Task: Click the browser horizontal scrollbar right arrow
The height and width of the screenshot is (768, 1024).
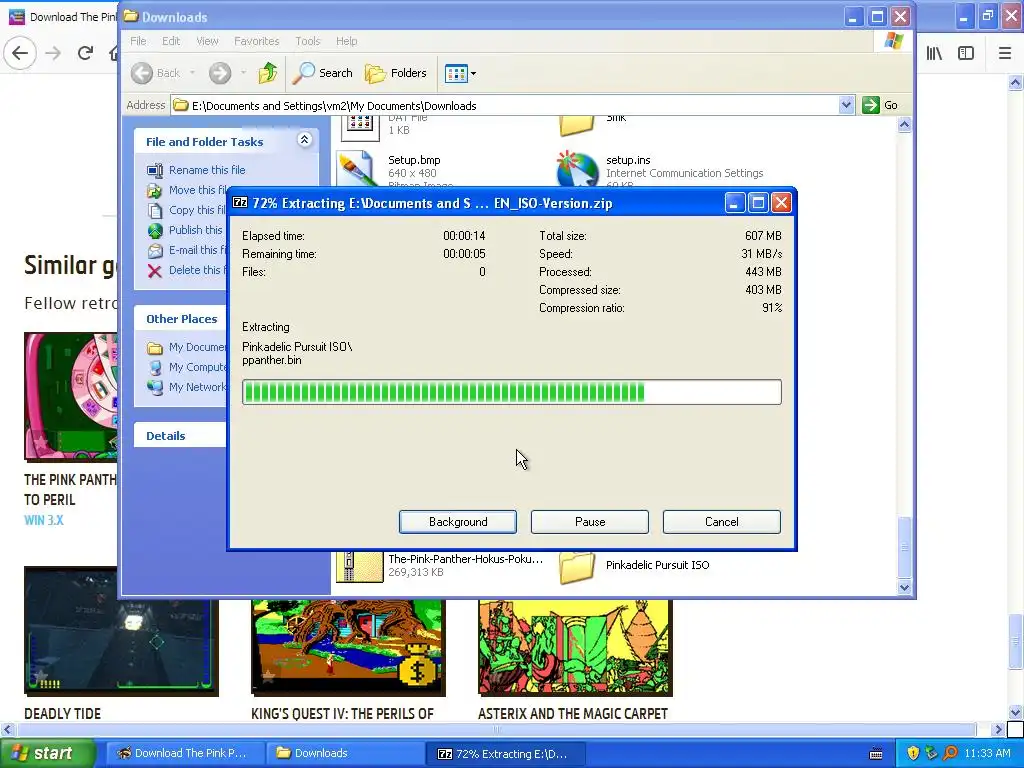Action: click(997, 729)
